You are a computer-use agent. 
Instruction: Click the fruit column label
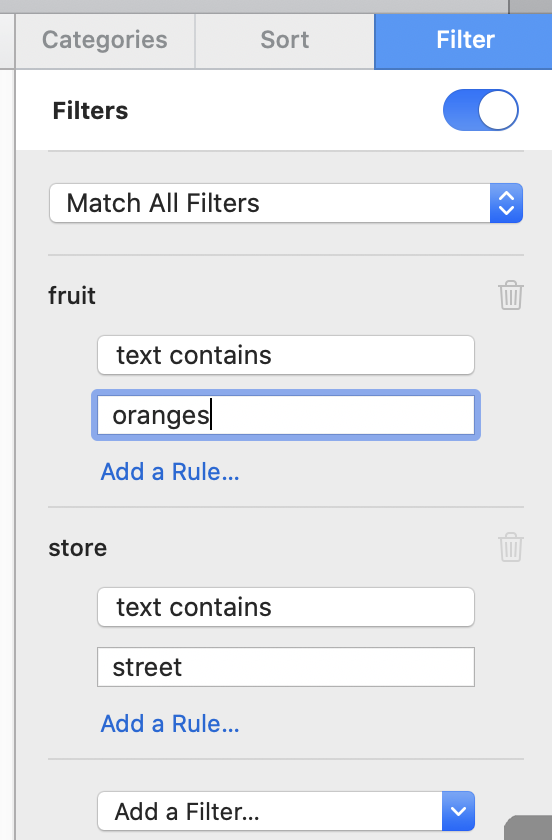click(72, 295)
